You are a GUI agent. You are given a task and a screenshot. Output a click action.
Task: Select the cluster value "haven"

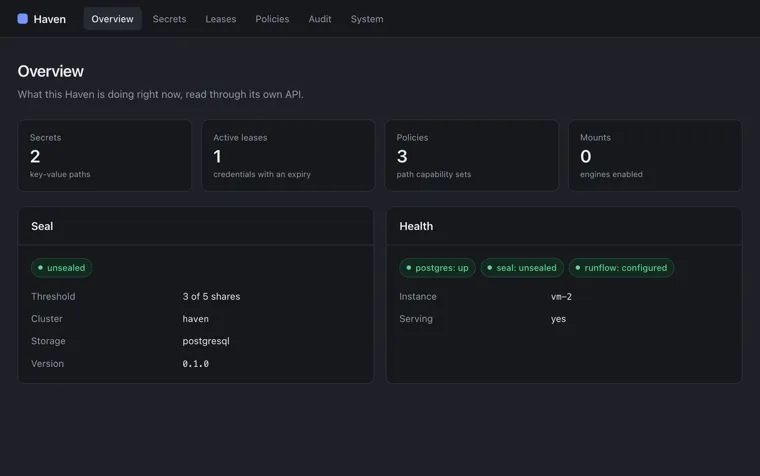click(195, 319)
